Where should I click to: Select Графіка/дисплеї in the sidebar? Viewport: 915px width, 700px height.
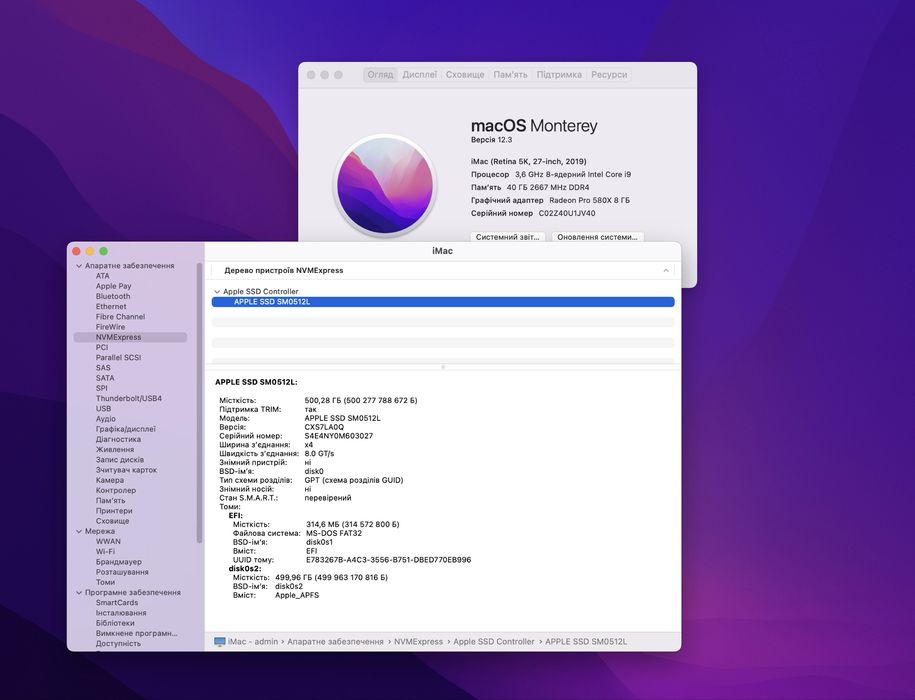coord(125,429)
